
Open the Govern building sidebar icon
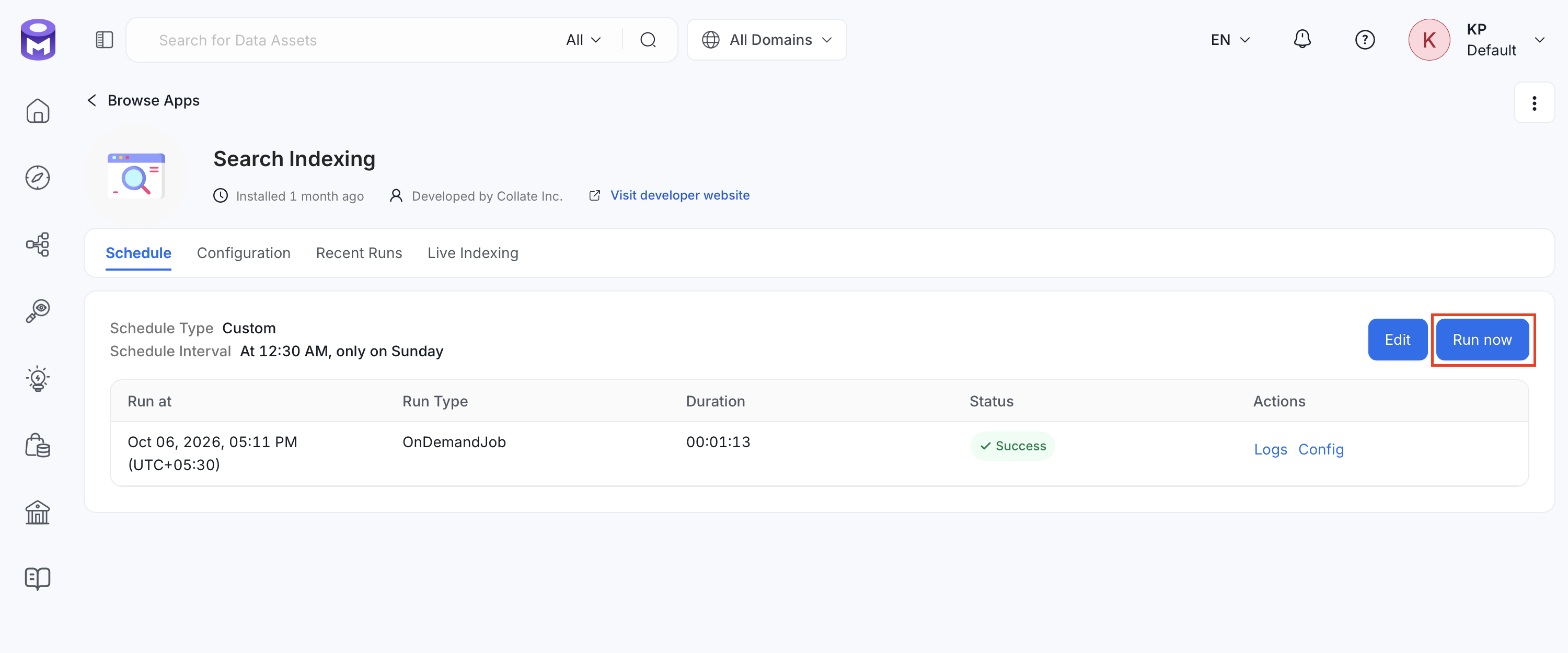[38, 512]
